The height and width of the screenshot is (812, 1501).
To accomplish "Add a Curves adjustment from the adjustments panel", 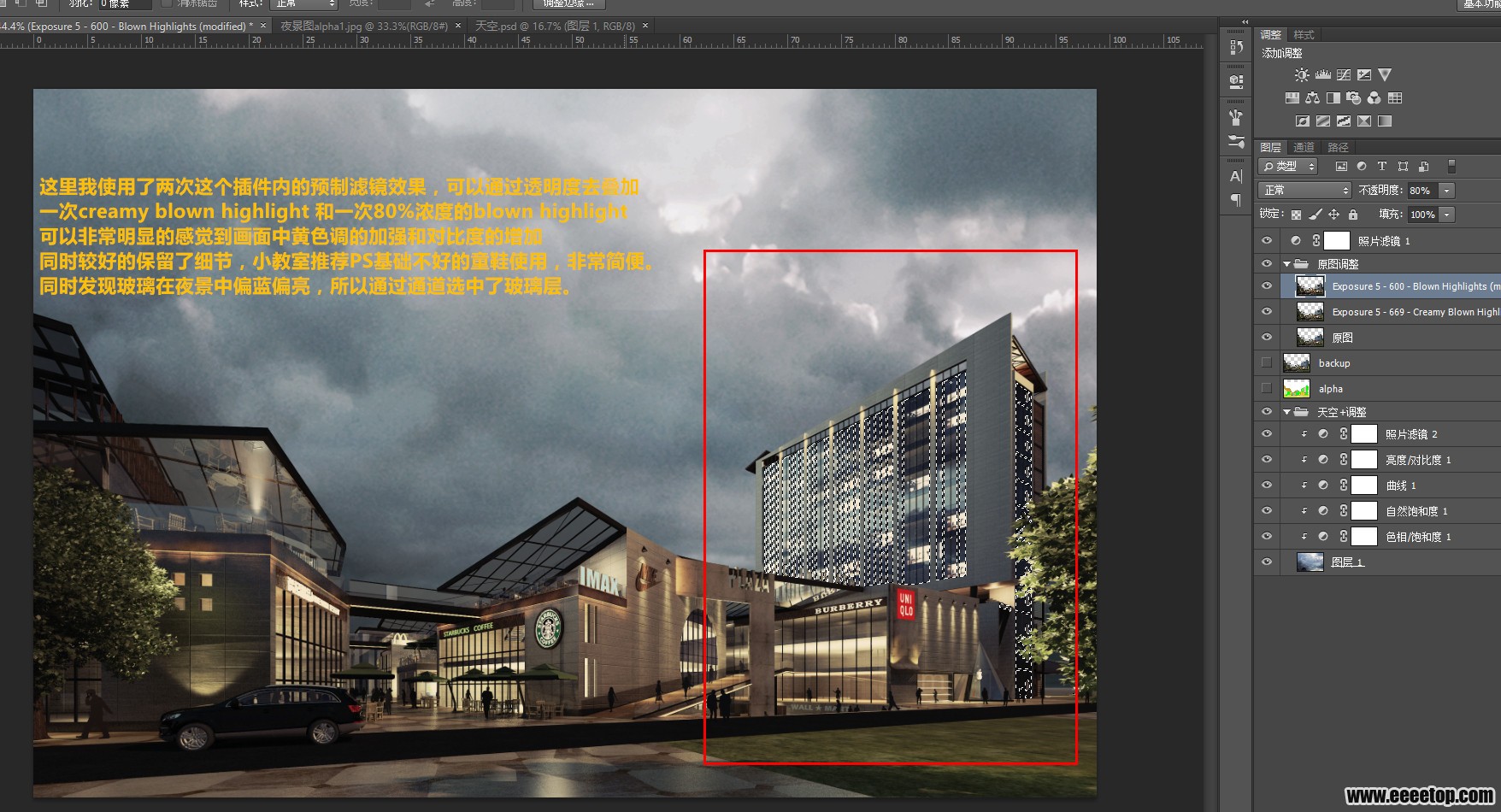I will [x=1344, y=75].
